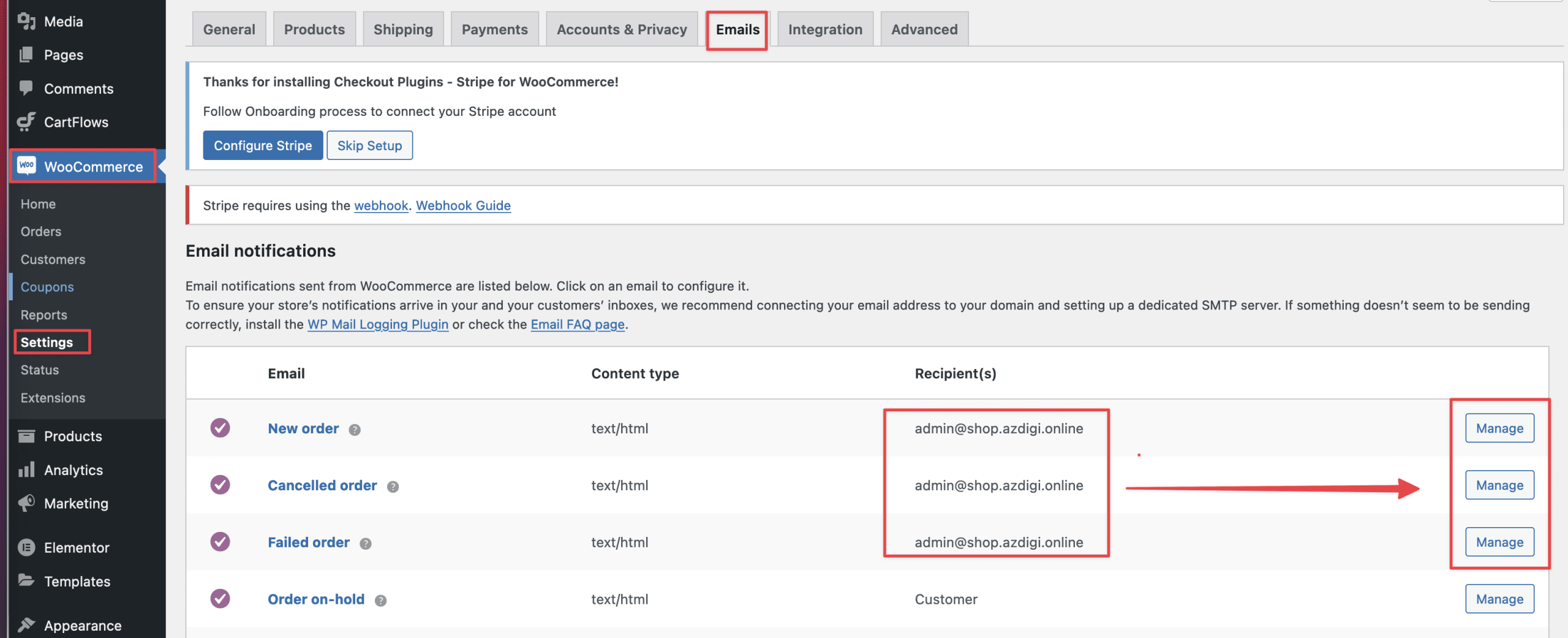The width and height of the screenshot is (1568, 638).
Task: Open the WP Mail Logging Plugin link
Action: pos(378,324)
